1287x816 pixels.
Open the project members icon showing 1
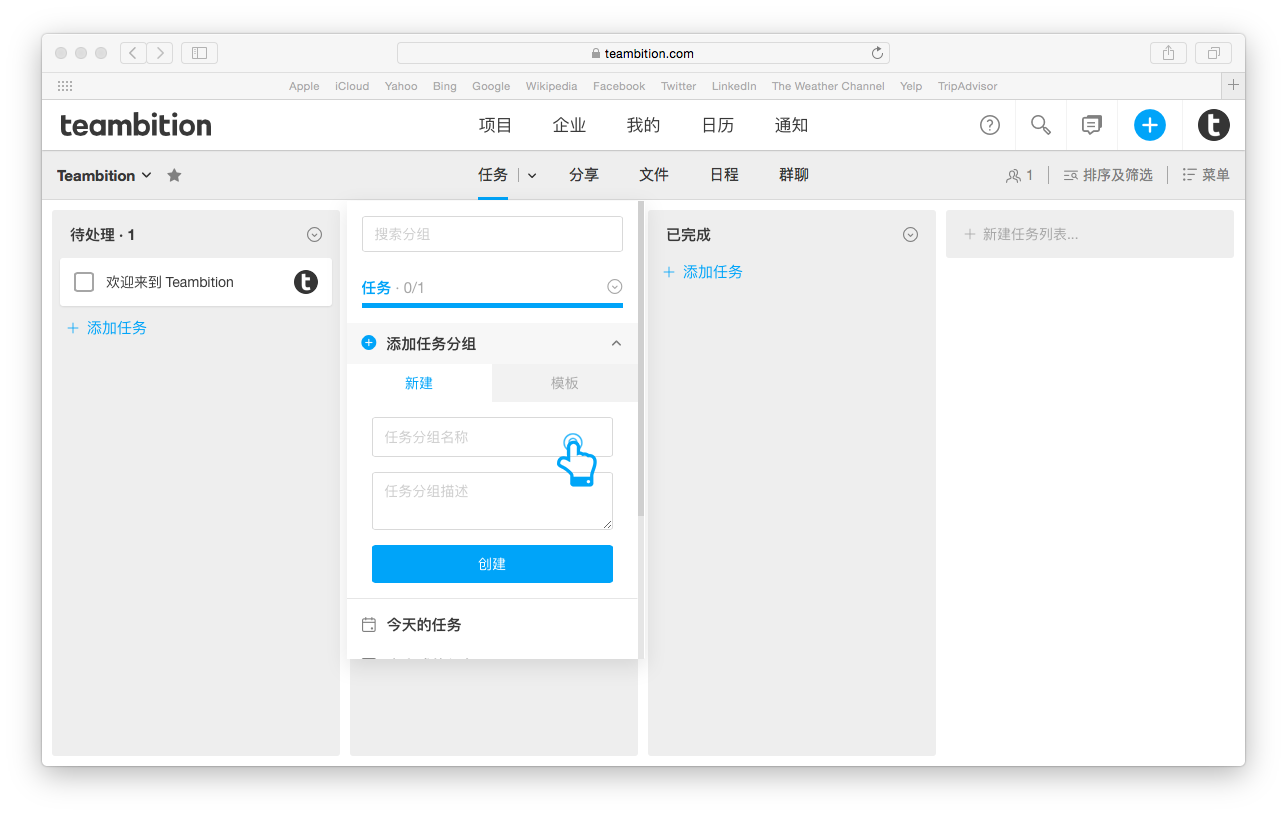[1019, 175]
